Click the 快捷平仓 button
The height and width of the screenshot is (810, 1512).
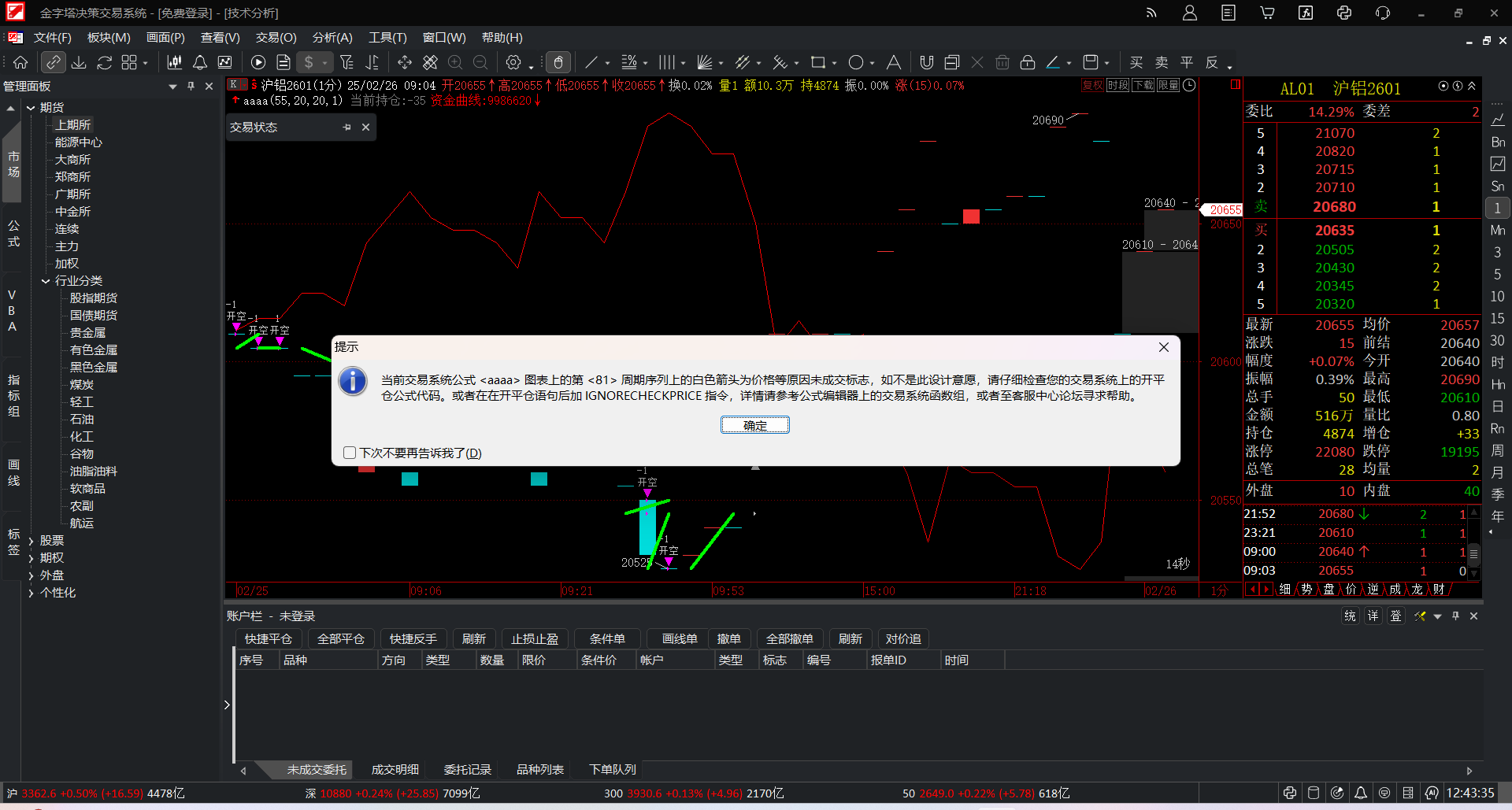pos(268,638)
